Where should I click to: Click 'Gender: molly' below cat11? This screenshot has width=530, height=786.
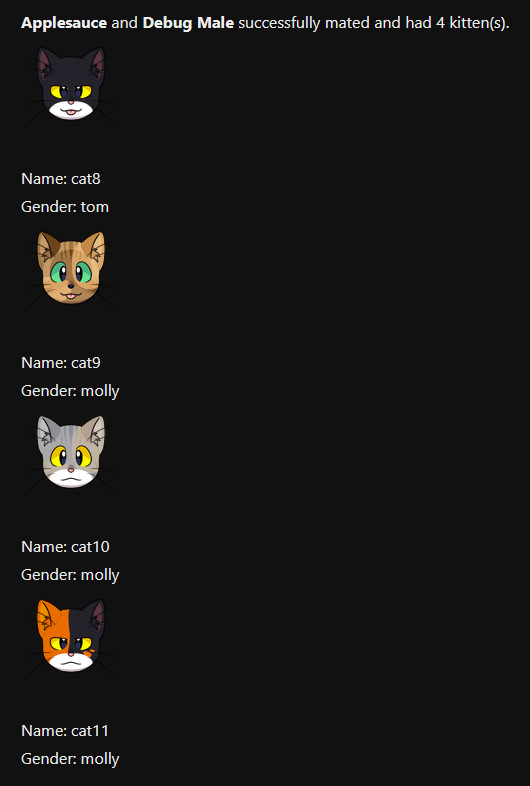(70, 759)
